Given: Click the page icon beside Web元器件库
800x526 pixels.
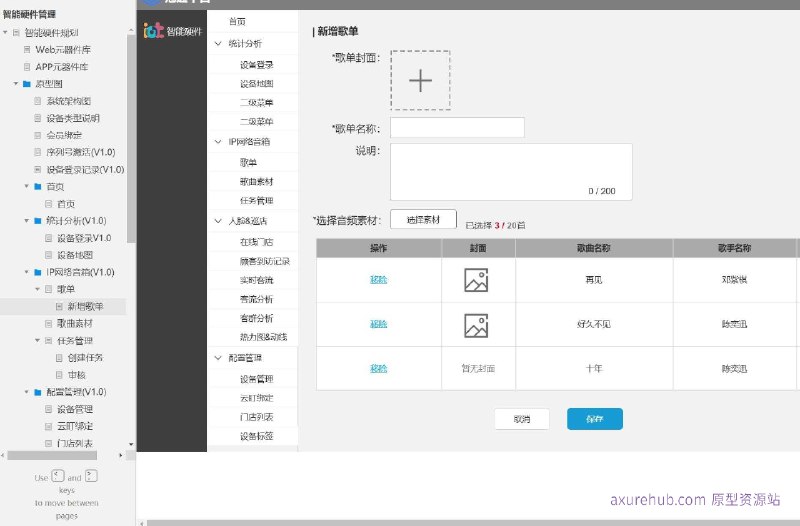Looking at the screenshot, I should pyautogui.click(x=27, y=49).
